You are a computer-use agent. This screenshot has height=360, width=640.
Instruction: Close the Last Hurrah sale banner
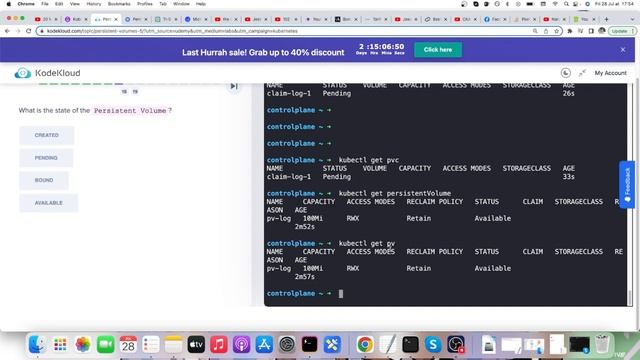623,49
